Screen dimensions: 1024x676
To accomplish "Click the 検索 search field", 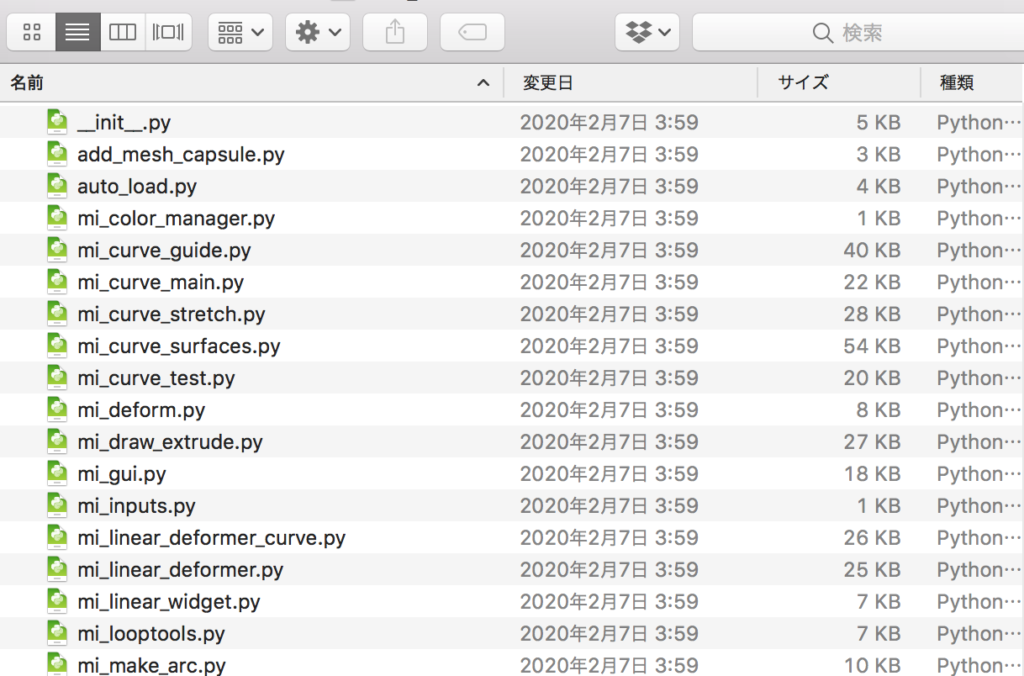I will coord(858,33).
